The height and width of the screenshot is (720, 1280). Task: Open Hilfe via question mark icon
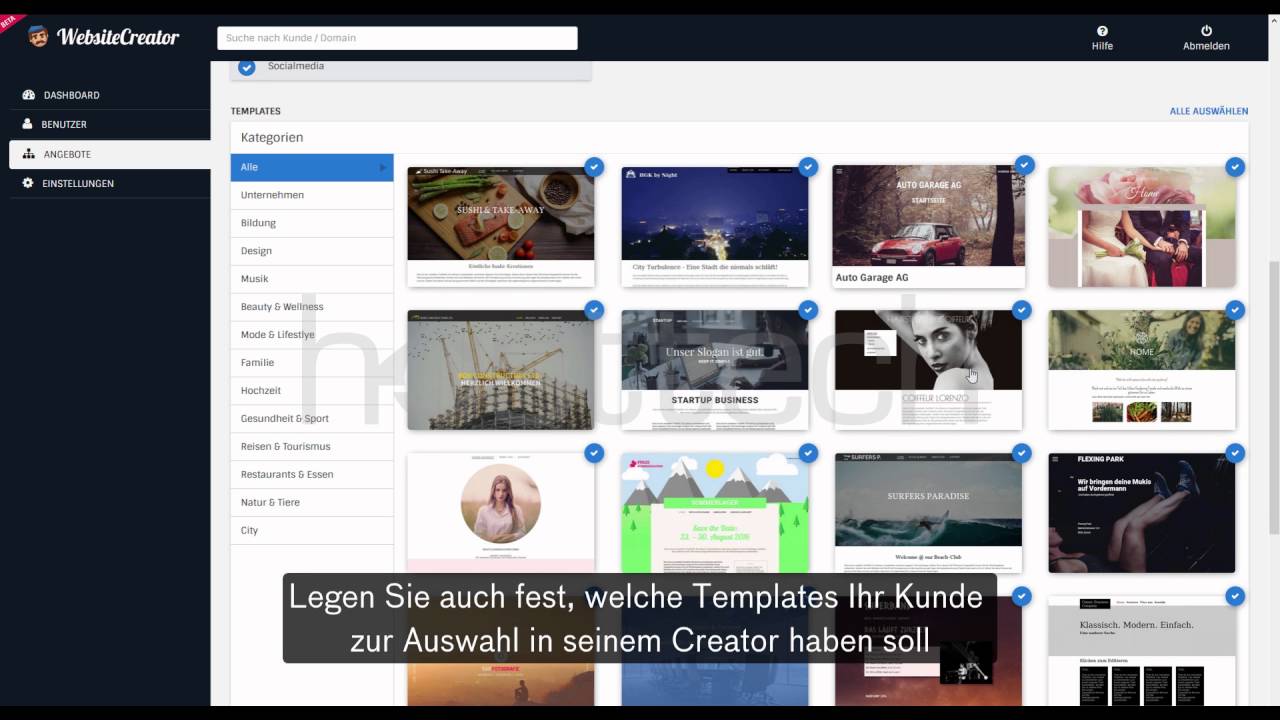coord(1102,31)
